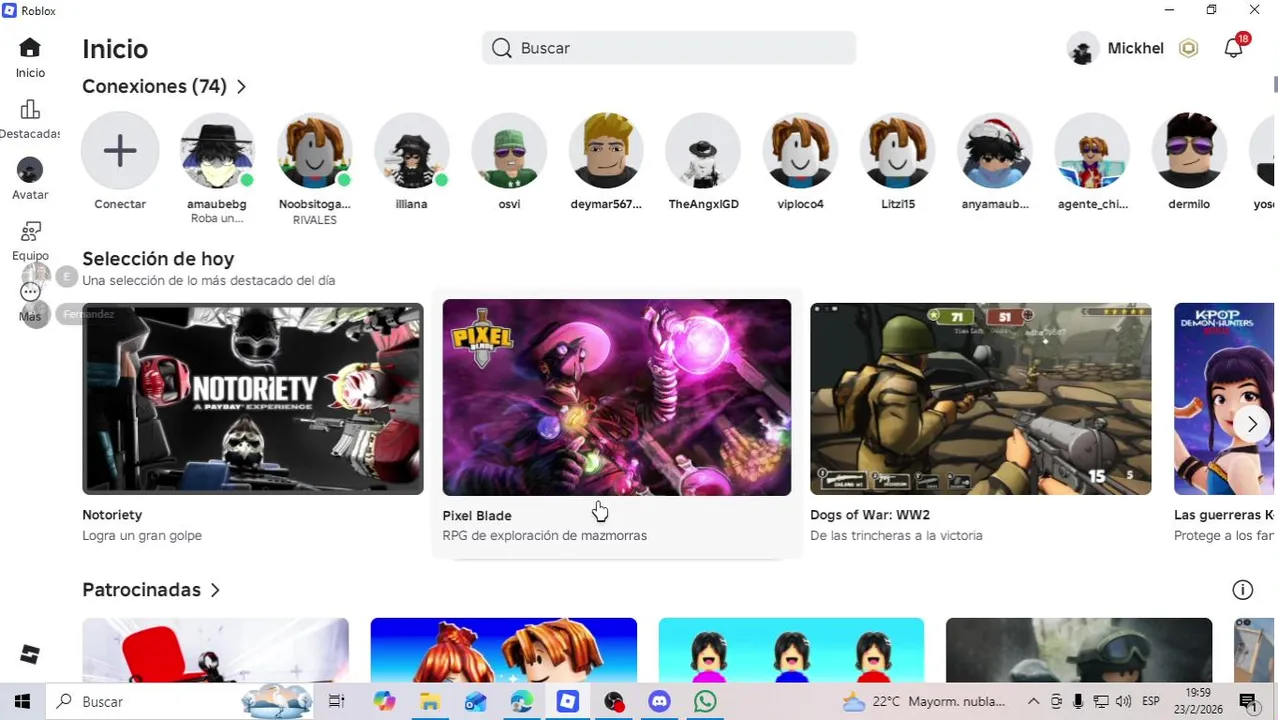
Task: Open the Pixel Blade game thumbnail
Action: tap(617, 398)
